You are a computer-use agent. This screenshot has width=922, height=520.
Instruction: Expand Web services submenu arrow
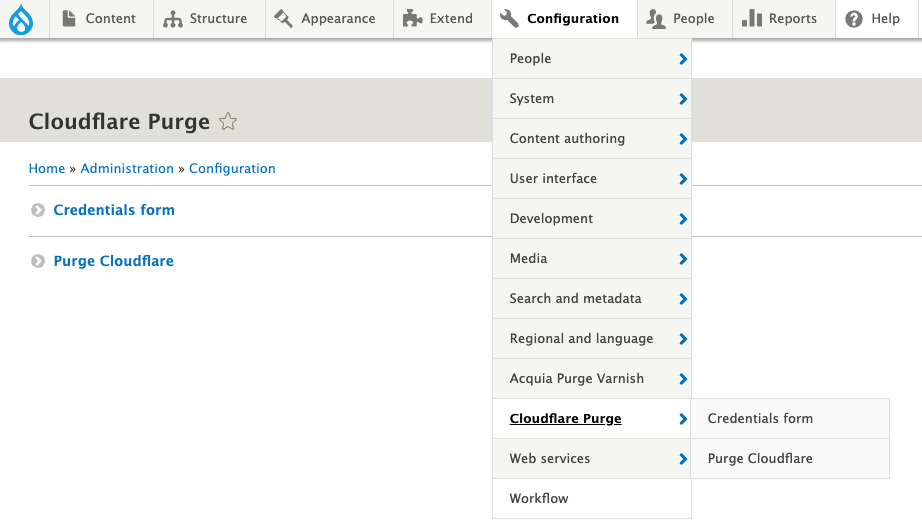[683, 459]
